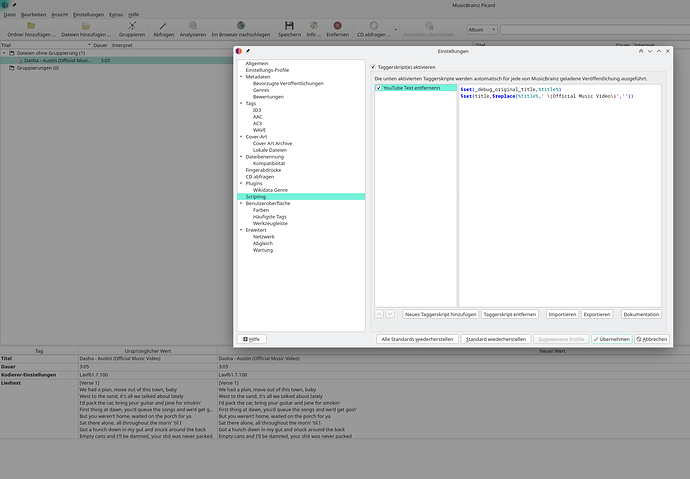This screenshot has width=690, height=479.
Task: Move tagger script up with arrow button
Action: pos(379,314)
